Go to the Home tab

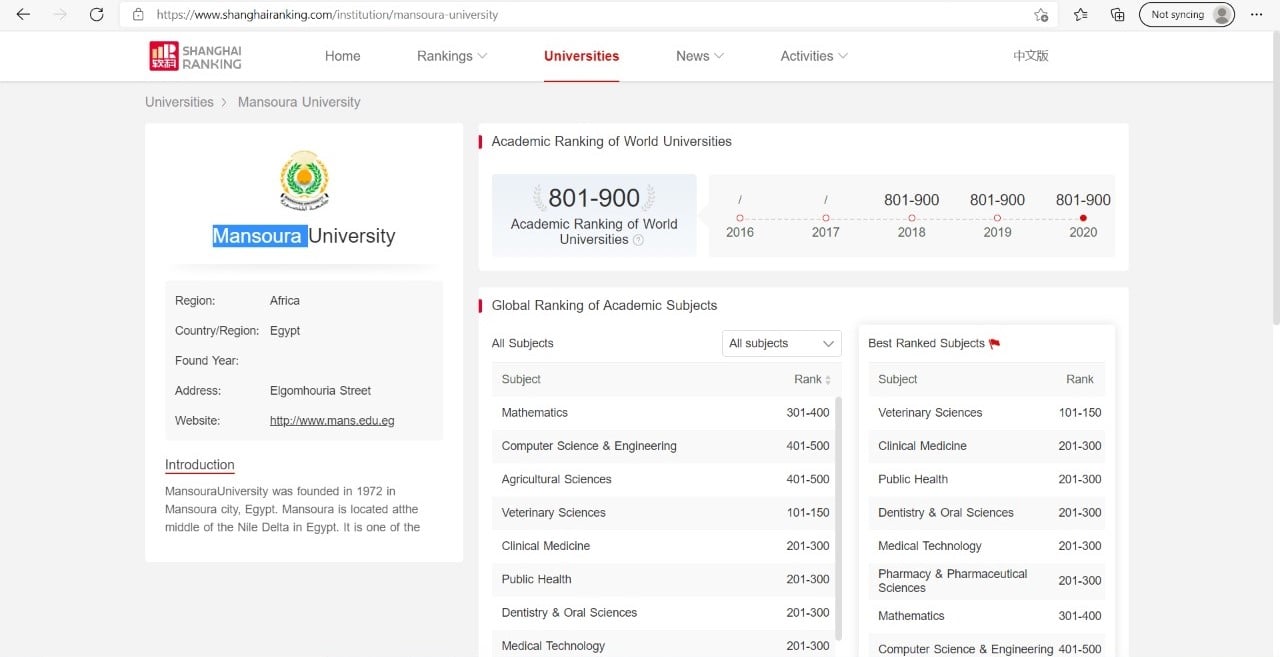click(342, 56)
